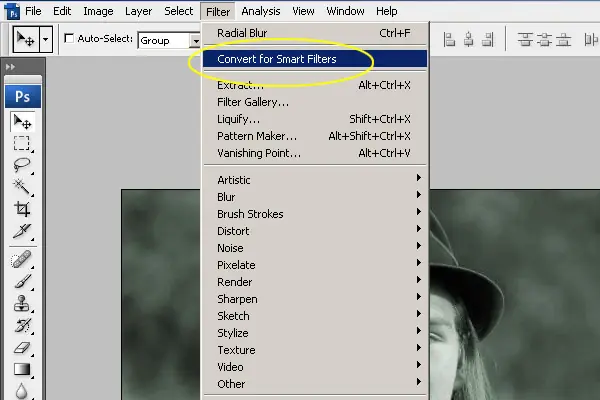Viewport: 600px width, 400px height.
Task: Select the Spot Healing Brush tool
Action: click(22, 260)
